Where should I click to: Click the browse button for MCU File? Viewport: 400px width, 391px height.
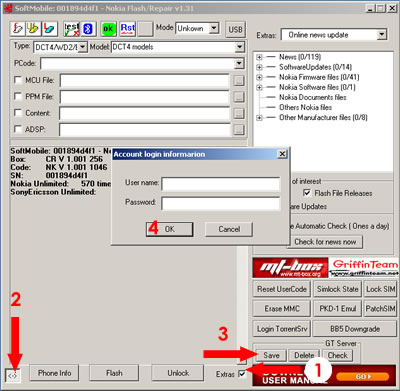(x=239, y=80)
